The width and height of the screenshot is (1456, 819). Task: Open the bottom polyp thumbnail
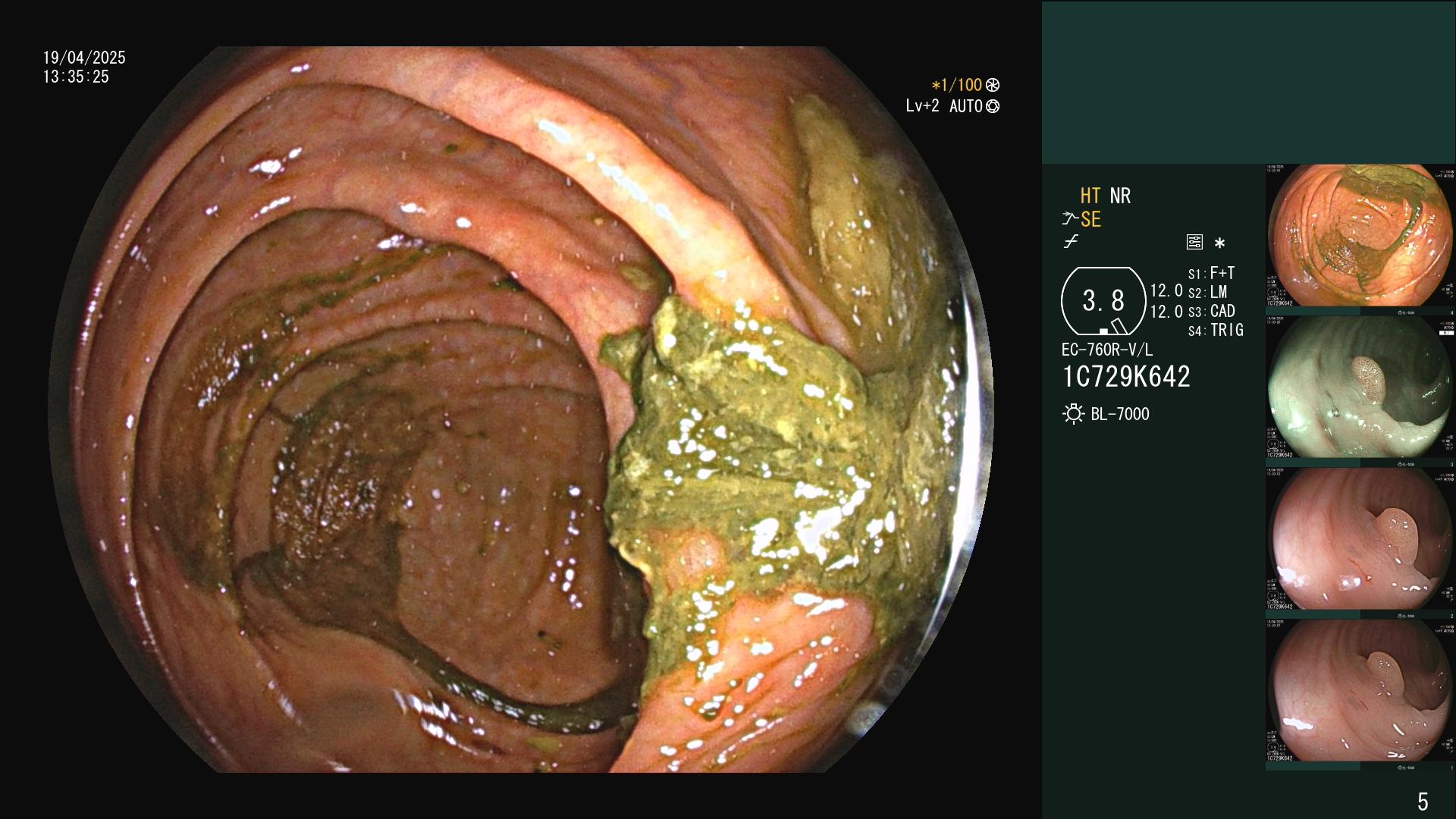tap(1360, 690)
